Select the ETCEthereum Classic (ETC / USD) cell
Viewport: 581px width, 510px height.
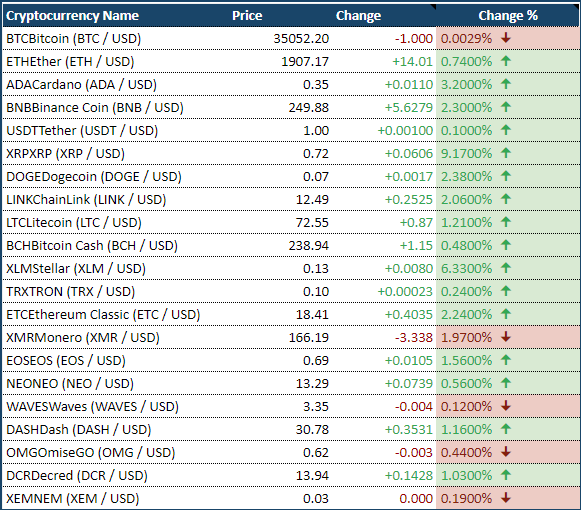(x=103, y=314)
